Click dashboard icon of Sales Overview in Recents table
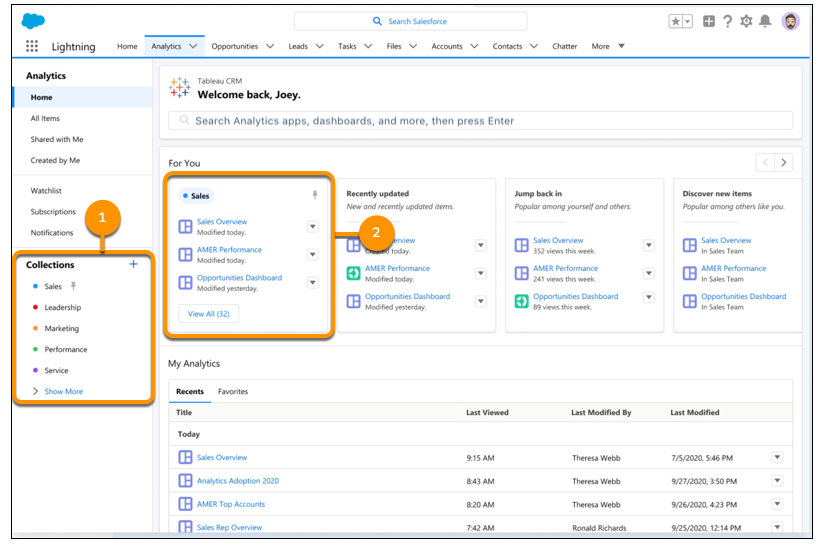Screen dimensions: 822x547 185,457
